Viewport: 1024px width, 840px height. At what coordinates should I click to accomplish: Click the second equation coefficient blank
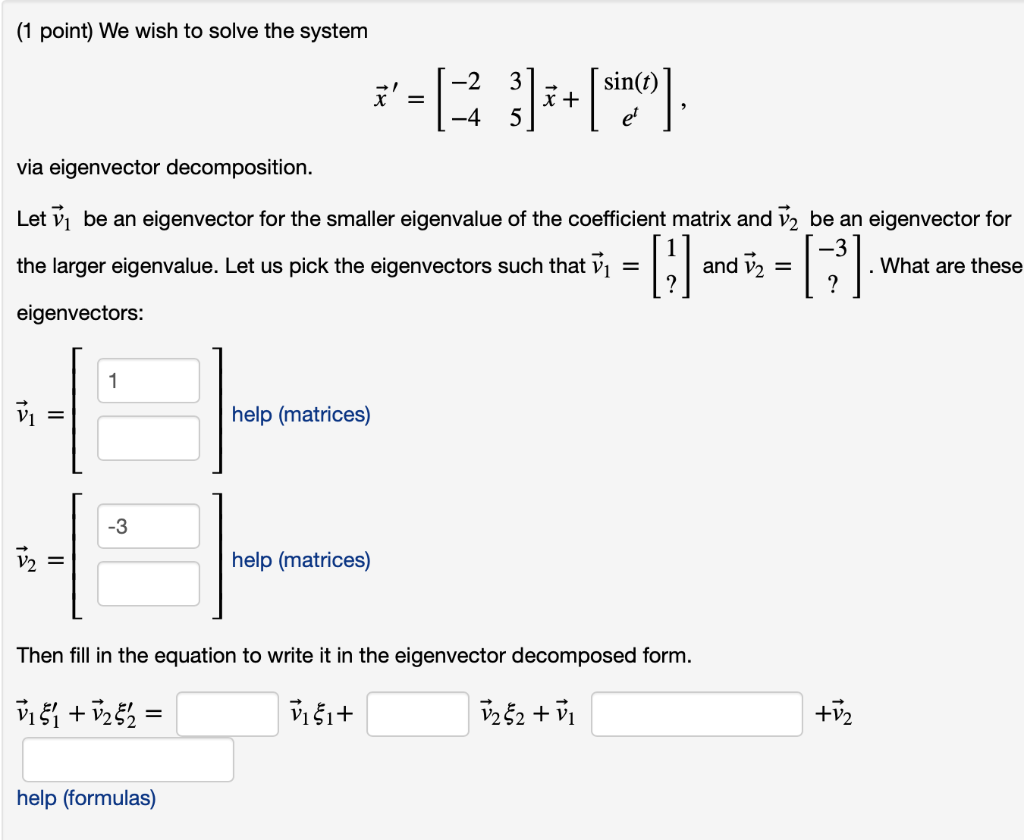tap(417, 713)
